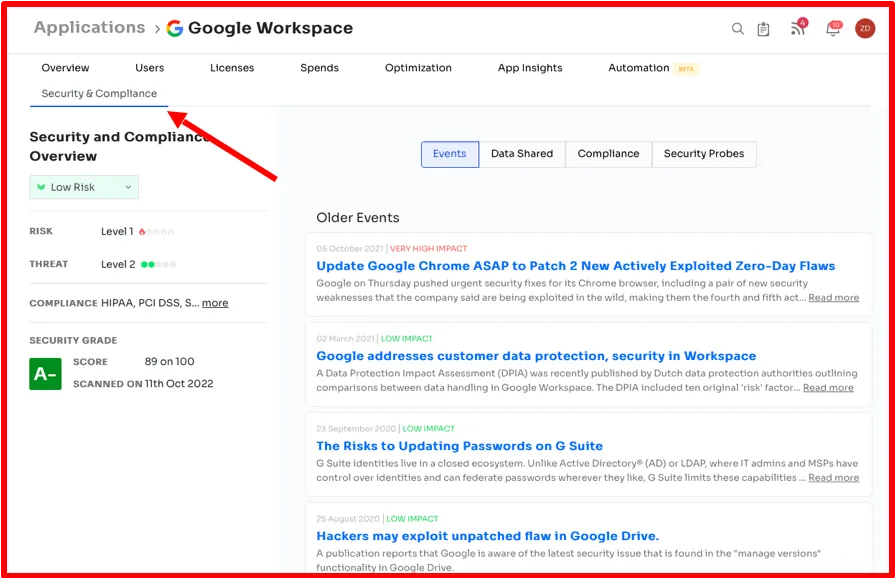The height and width of the screenshot is (578, 896).
Task: Click the A- security grade badge
Action: coord(45,374)
